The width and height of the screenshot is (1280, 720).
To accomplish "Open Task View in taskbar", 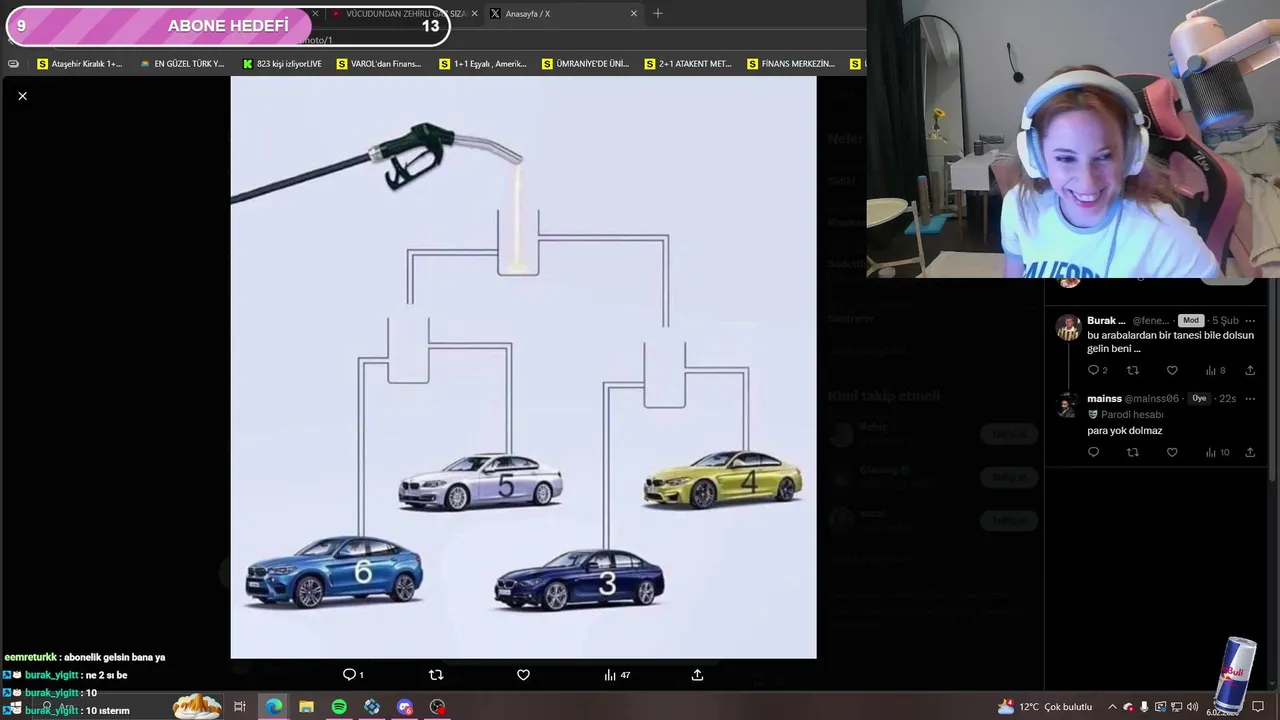I will (240, 707).
